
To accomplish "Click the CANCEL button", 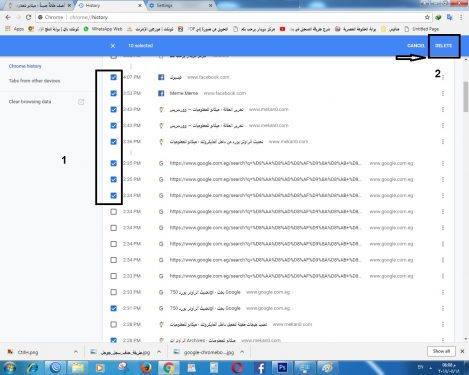I will pyautogui.click(x=415, y=46).
